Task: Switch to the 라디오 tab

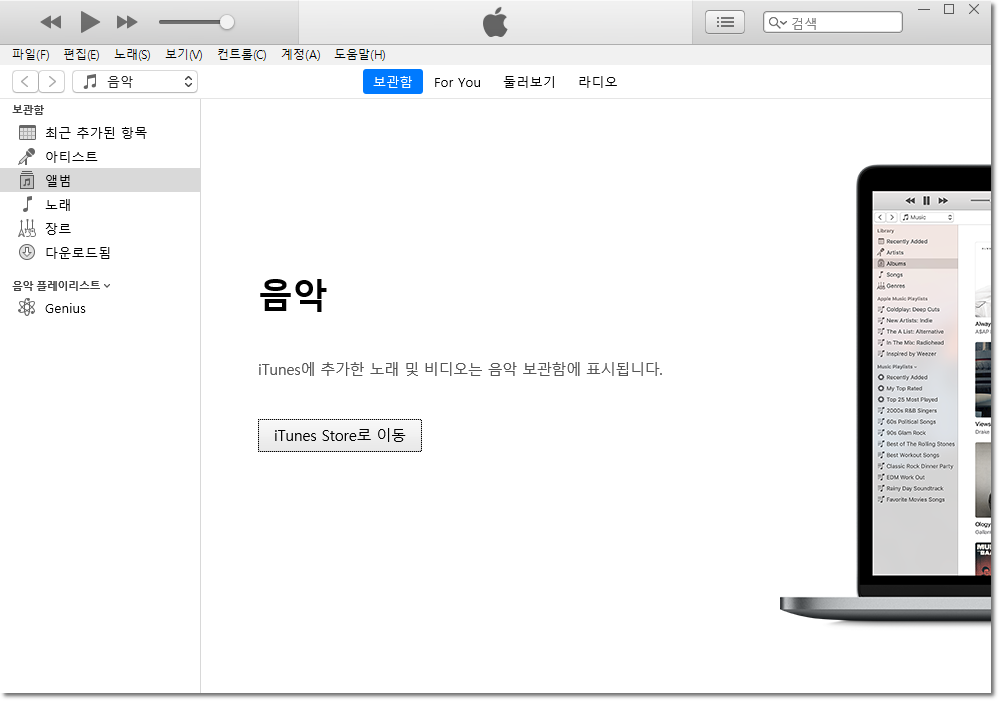Action: (x=598, y=82)
